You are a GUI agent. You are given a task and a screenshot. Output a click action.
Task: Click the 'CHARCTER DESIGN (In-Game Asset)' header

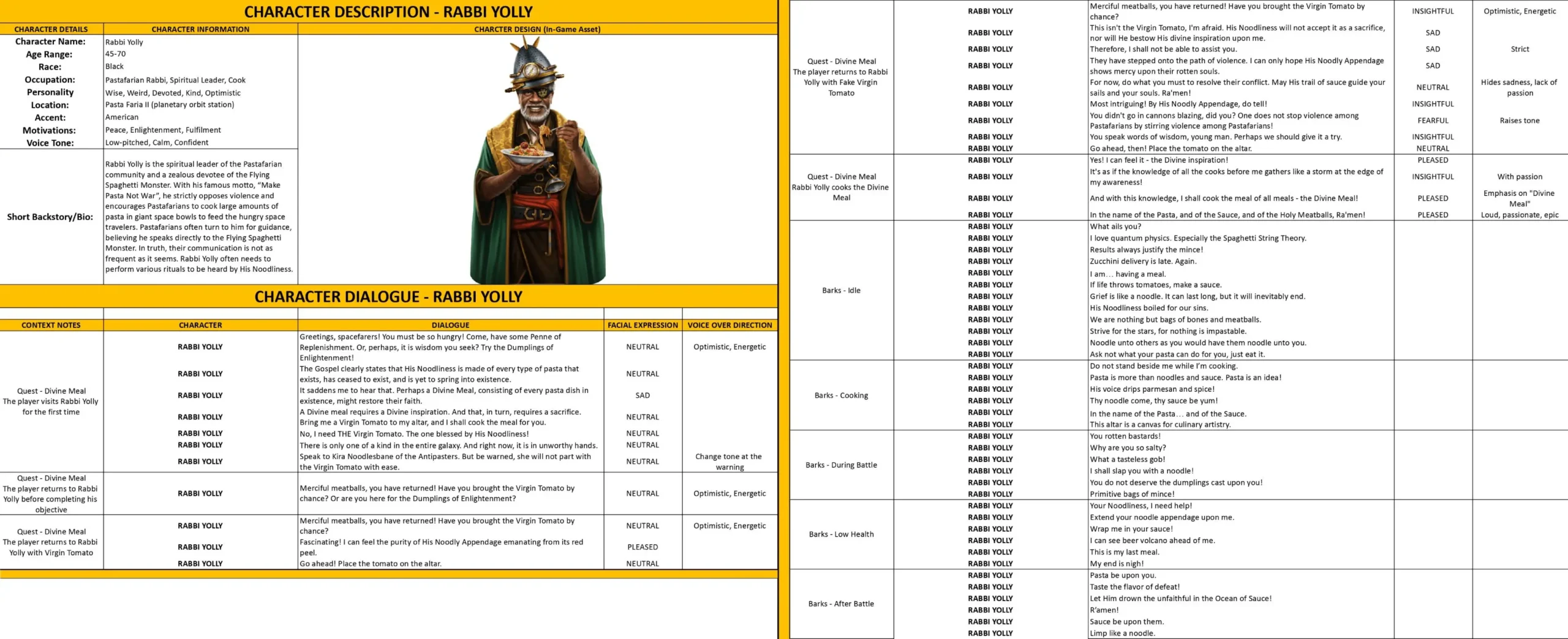(537, 29)
